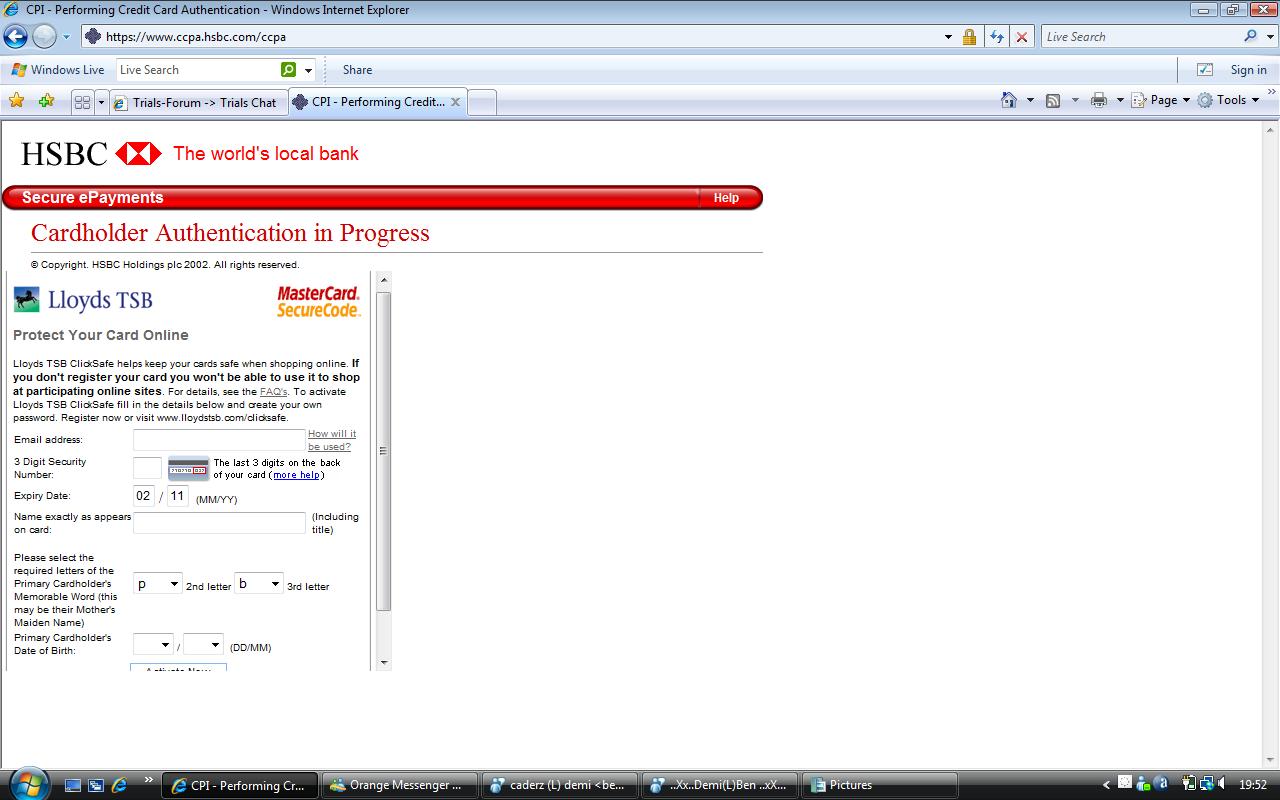
Task: Open search provider options dropdown arrow
Action: 1269,37
